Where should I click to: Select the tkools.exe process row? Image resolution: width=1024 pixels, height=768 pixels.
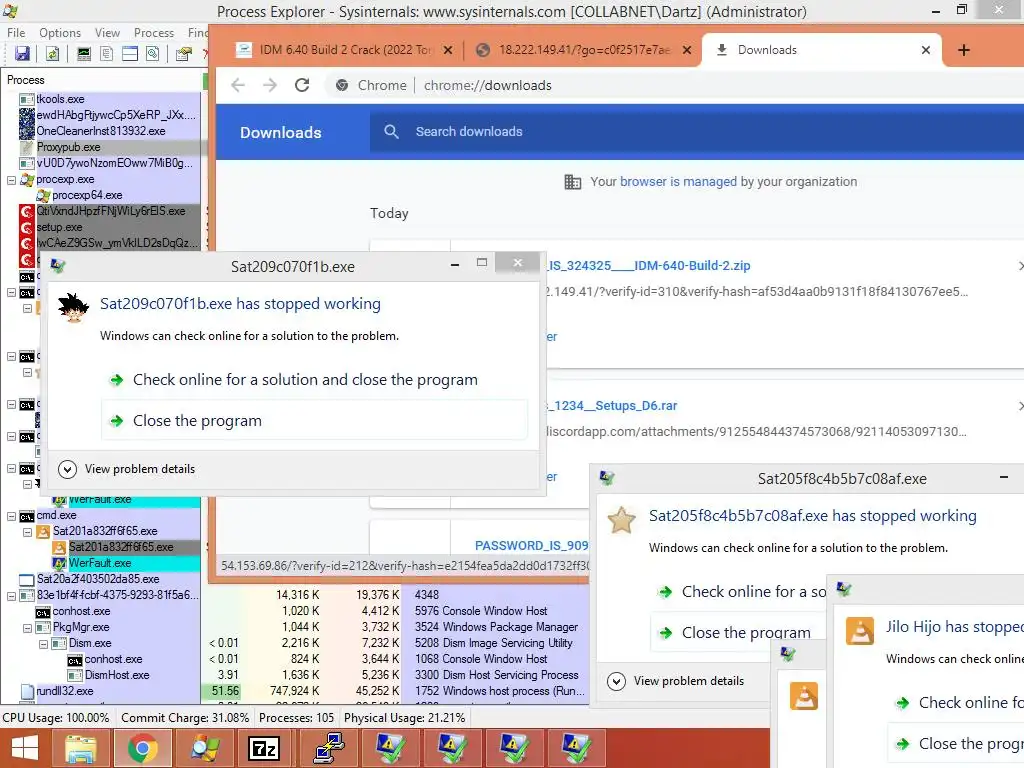tap(108, 99)
